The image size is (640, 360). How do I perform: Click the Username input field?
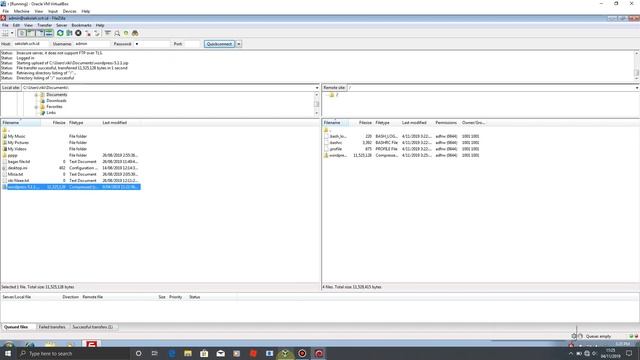click(92, 44)
